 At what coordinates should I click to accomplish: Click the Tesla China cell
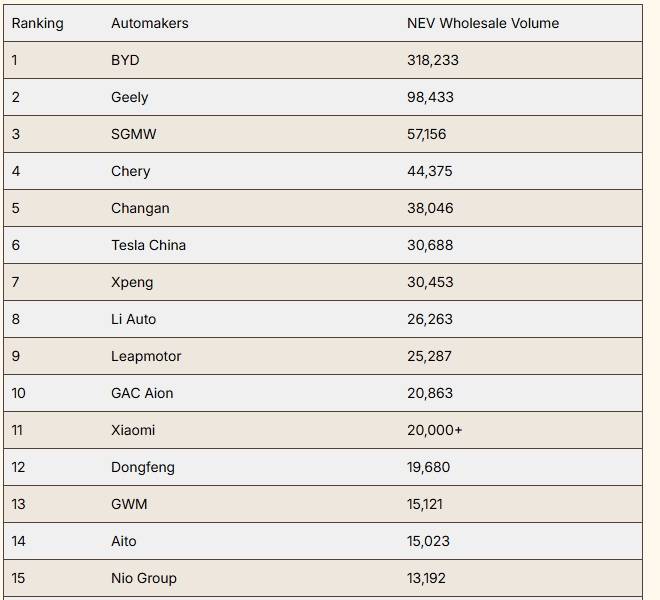click(148, 245)
